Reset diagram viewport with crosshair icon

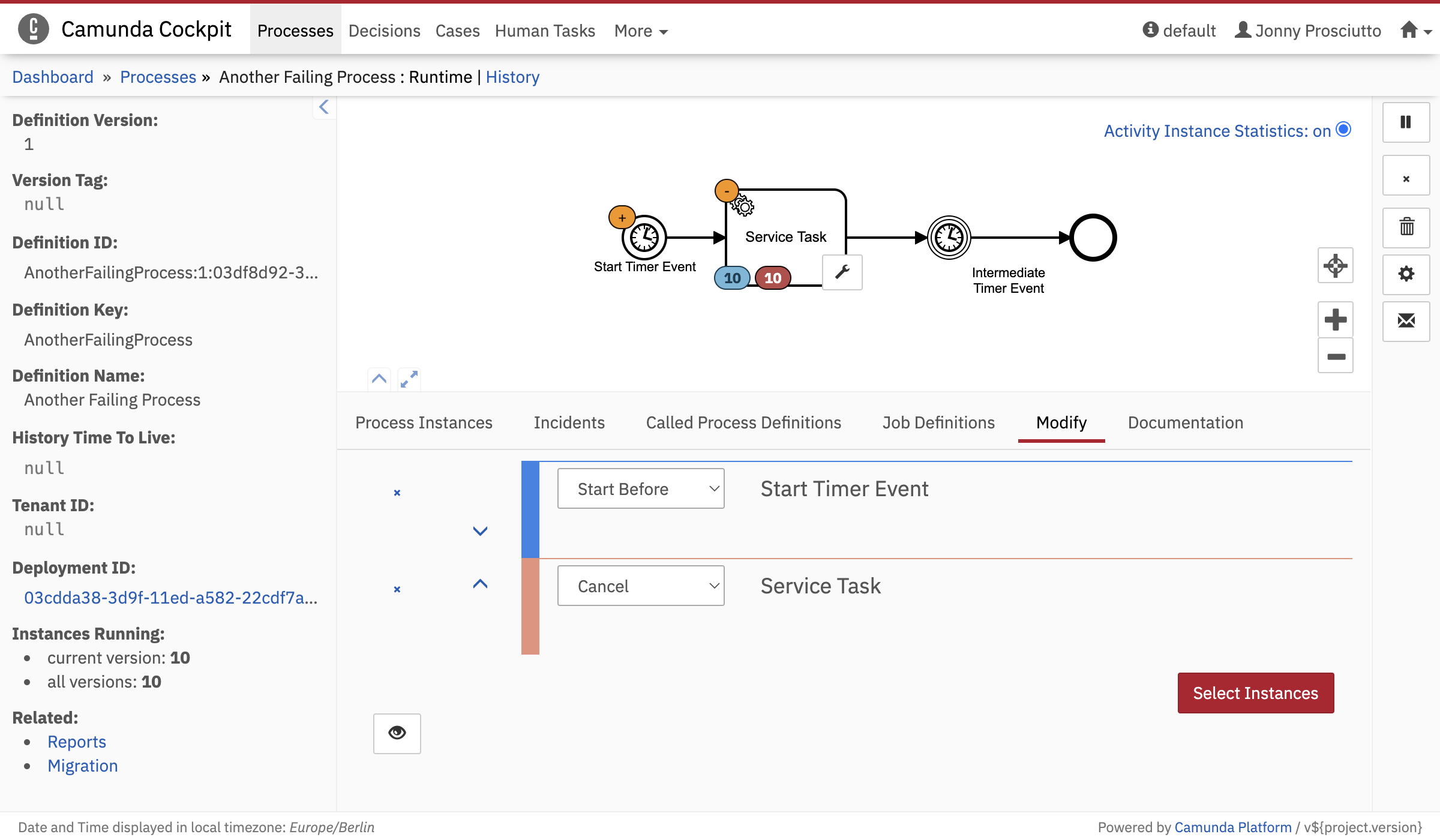point(1335,265)
